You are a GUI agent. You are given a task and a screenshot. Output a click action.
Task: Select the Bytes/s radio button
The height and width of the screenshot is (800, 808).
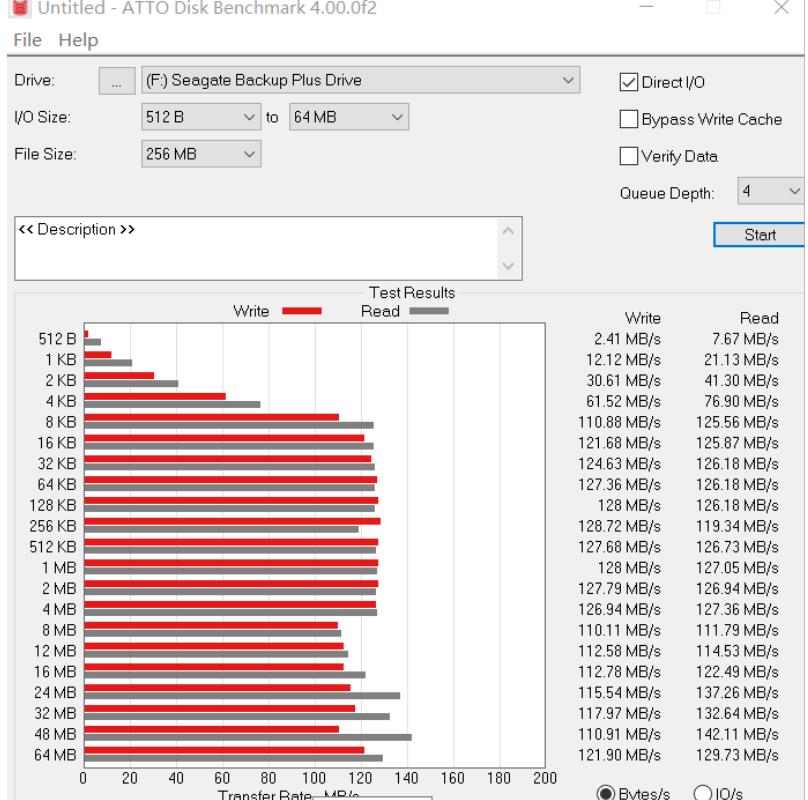point(605,793)
